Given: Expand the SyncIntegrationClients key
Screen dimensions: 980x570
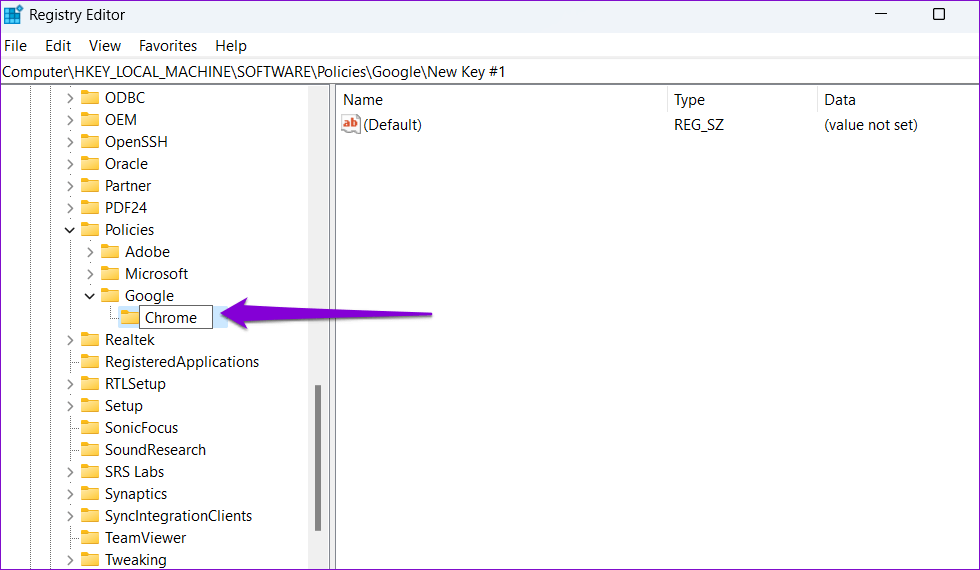Looking at the screenshot, I should tap(70, 516).
